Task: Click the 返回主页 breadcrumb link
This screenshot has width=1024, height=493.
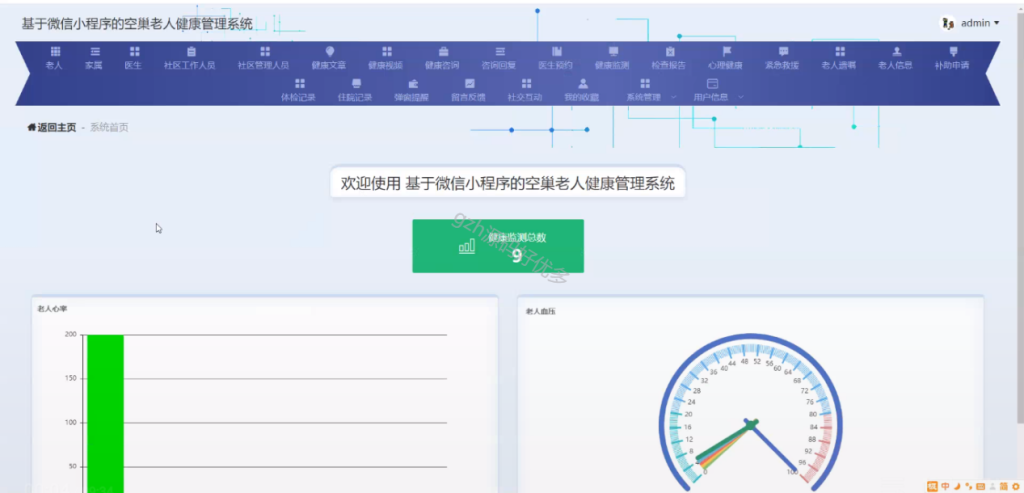Action: (x=52, y=127)
